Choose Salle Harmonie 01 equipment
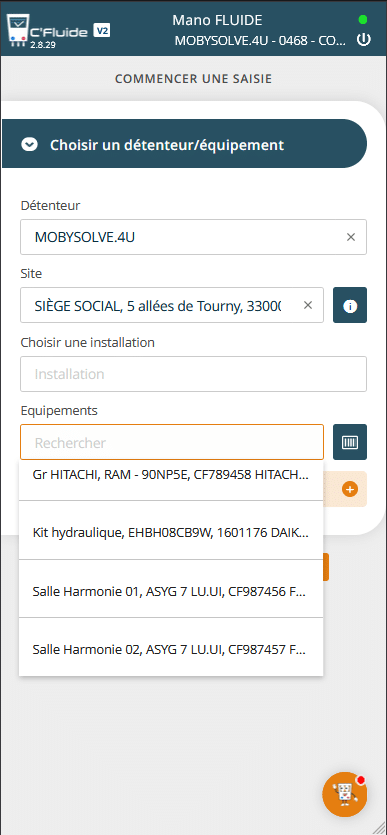Viewport: 387px width, 835px height. coord(171,589)
